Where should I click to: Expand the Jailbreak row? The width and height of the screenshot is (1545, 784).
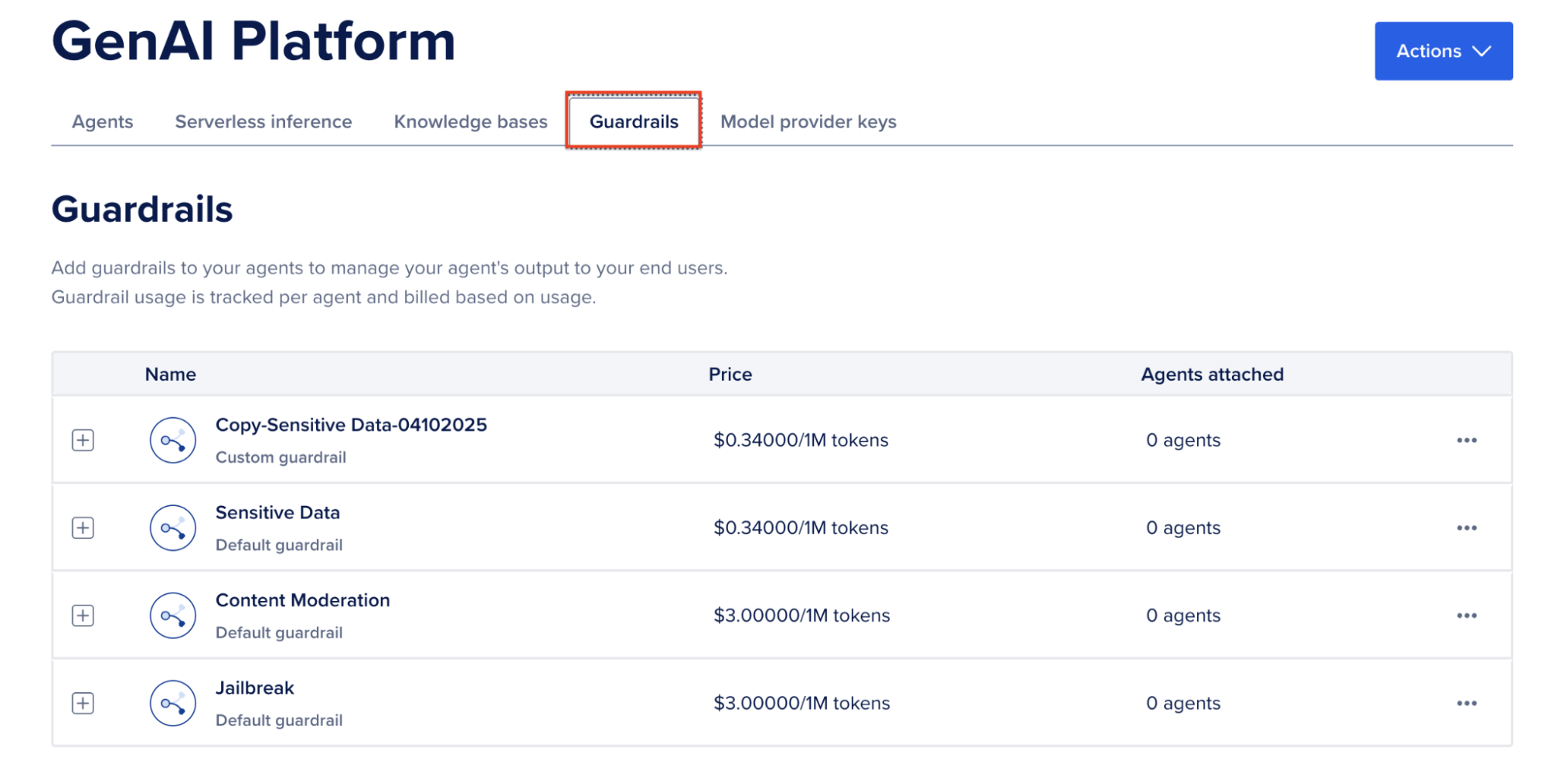[83, 703]
